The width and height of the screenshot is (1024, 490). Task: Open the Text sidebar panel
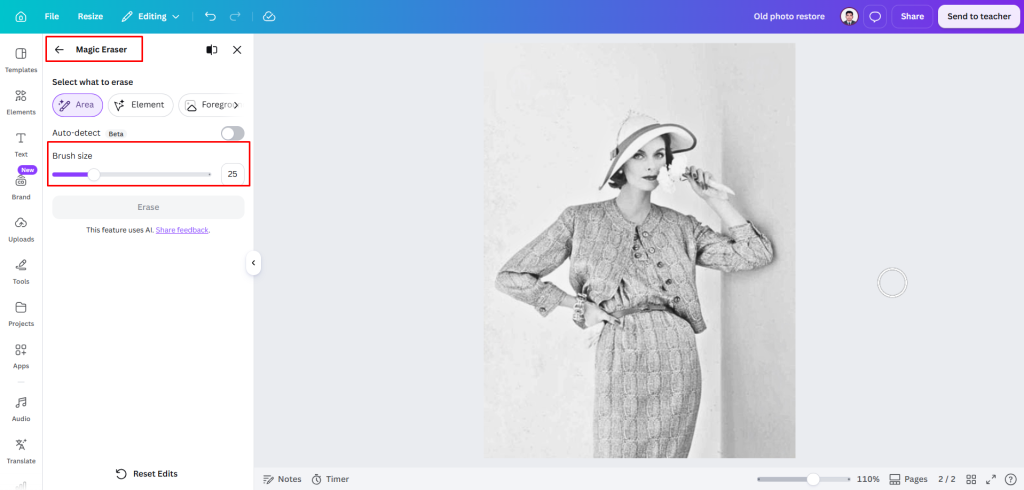pos(21,145)
